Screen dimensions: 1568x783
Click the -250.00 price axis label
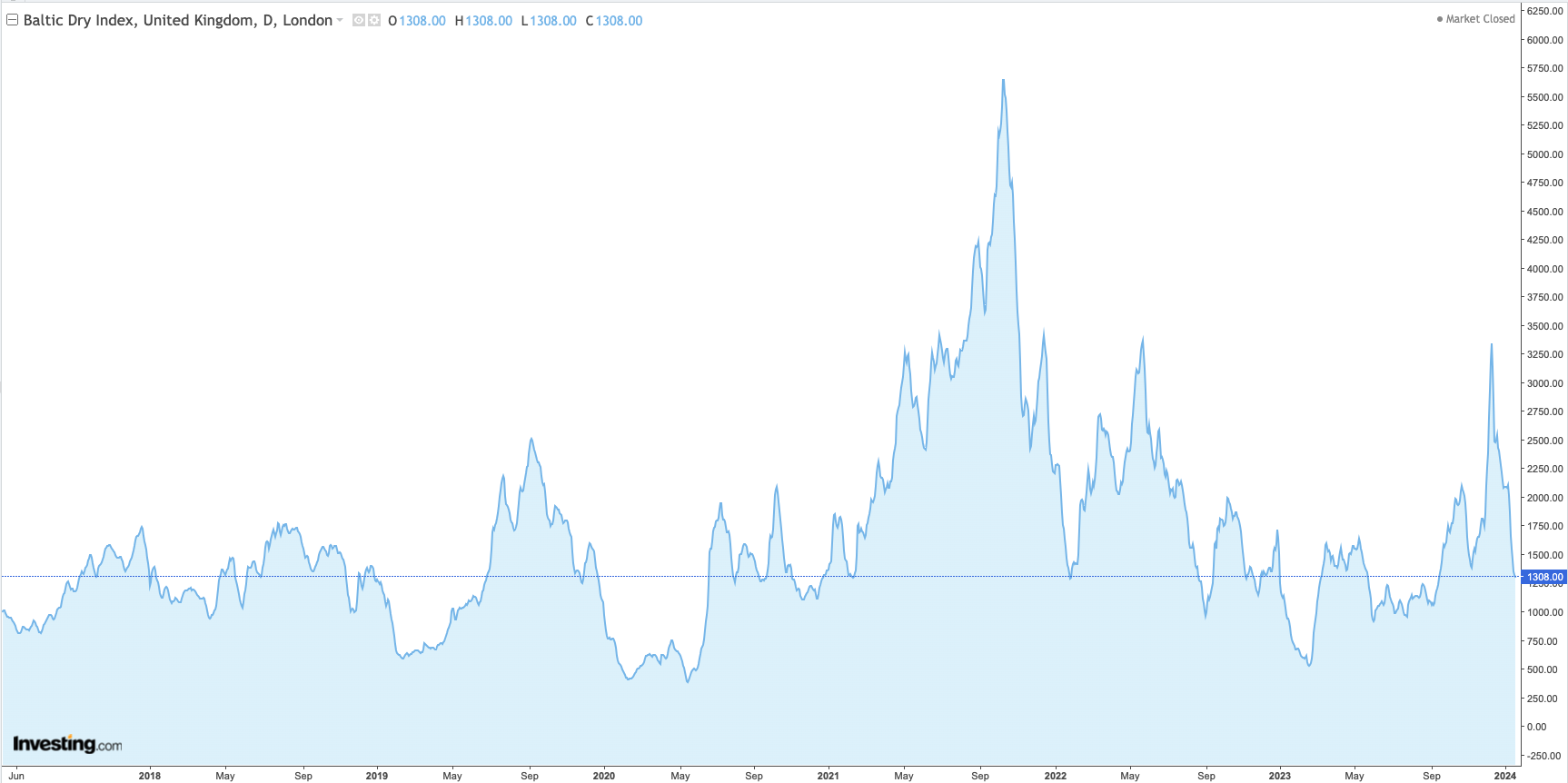(x=1543, y=756)
